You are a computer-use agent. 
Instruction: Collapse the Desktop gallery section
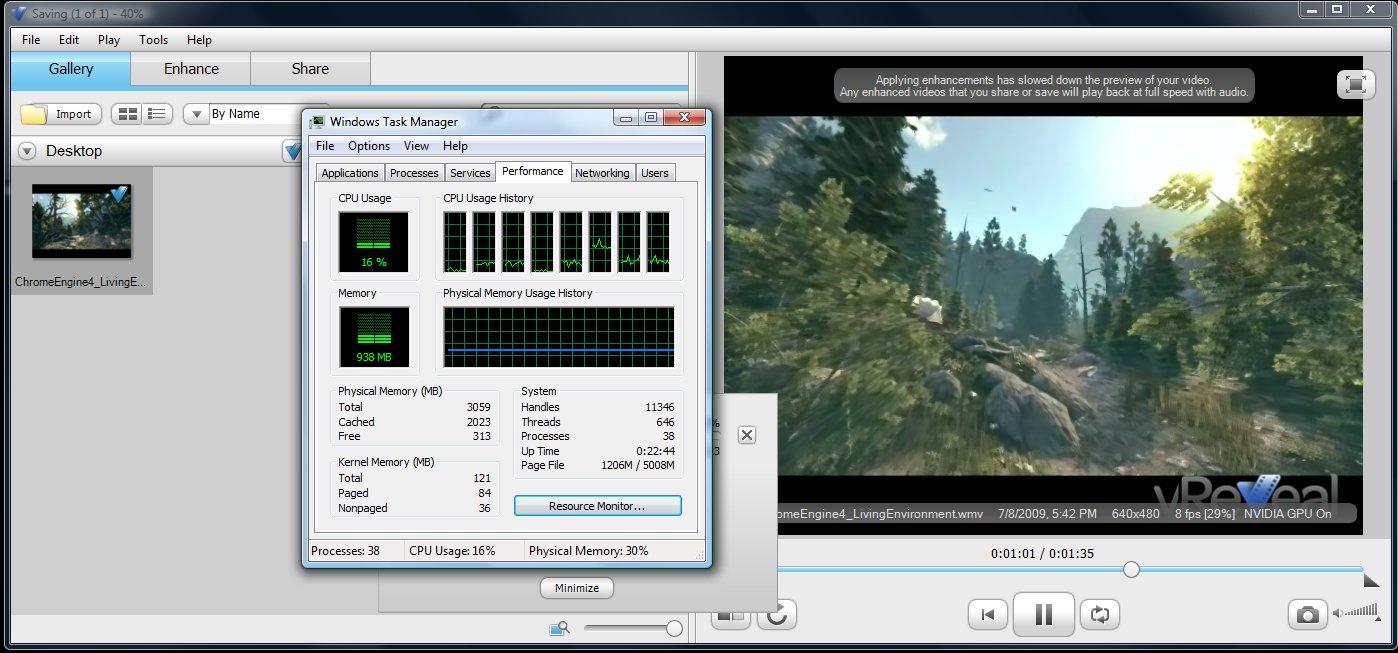tap(27, 151)
